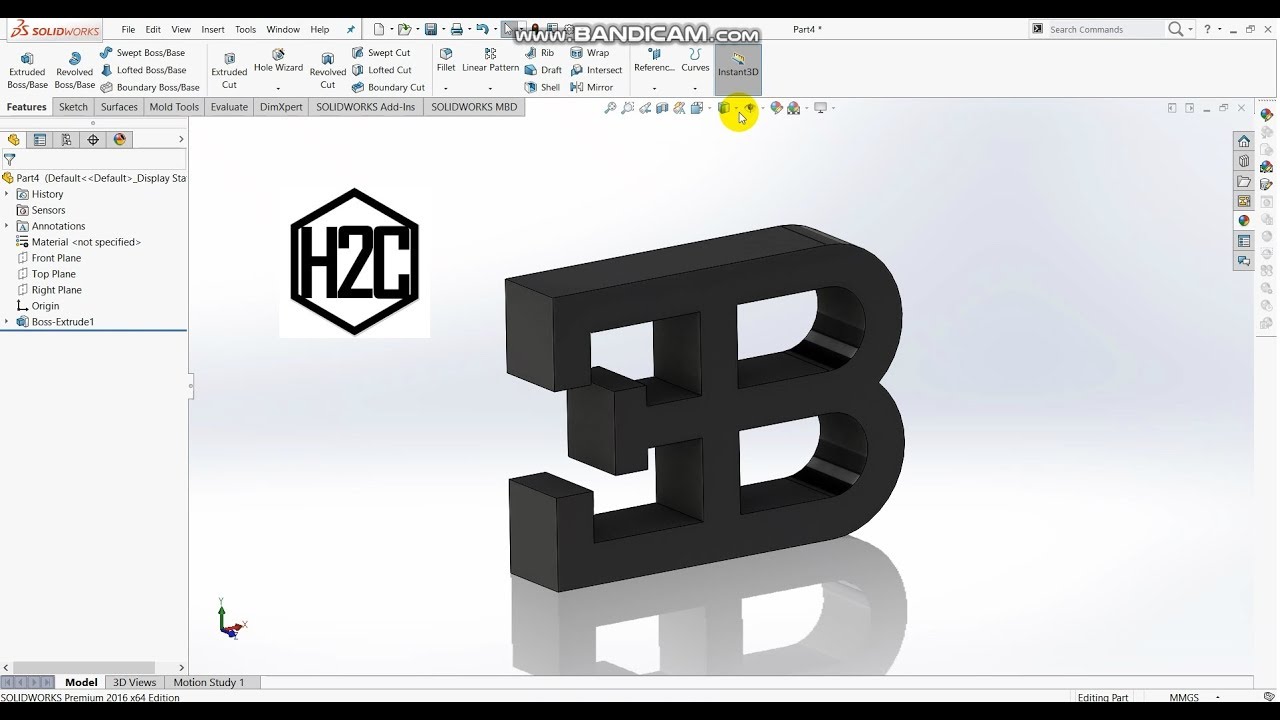Select the Draft tool
The height and width of the screenshot is (720, 1280).
pos(544,70)
